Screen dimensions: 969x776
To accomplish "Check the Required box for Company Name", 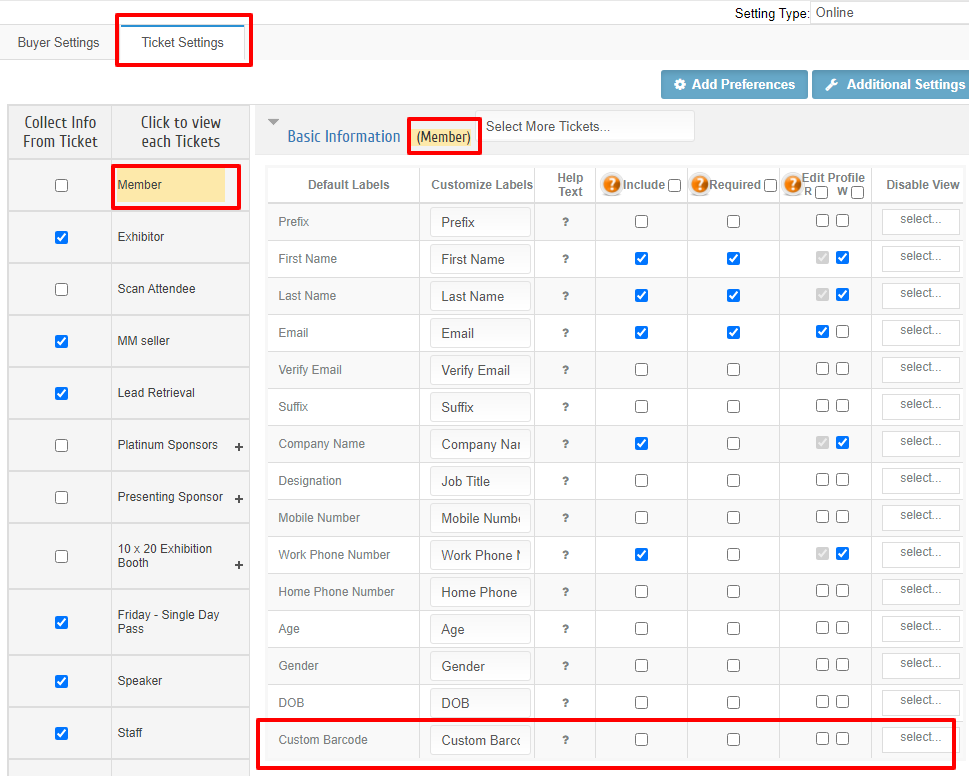I will pyautogui.click(x=734, y=444).
